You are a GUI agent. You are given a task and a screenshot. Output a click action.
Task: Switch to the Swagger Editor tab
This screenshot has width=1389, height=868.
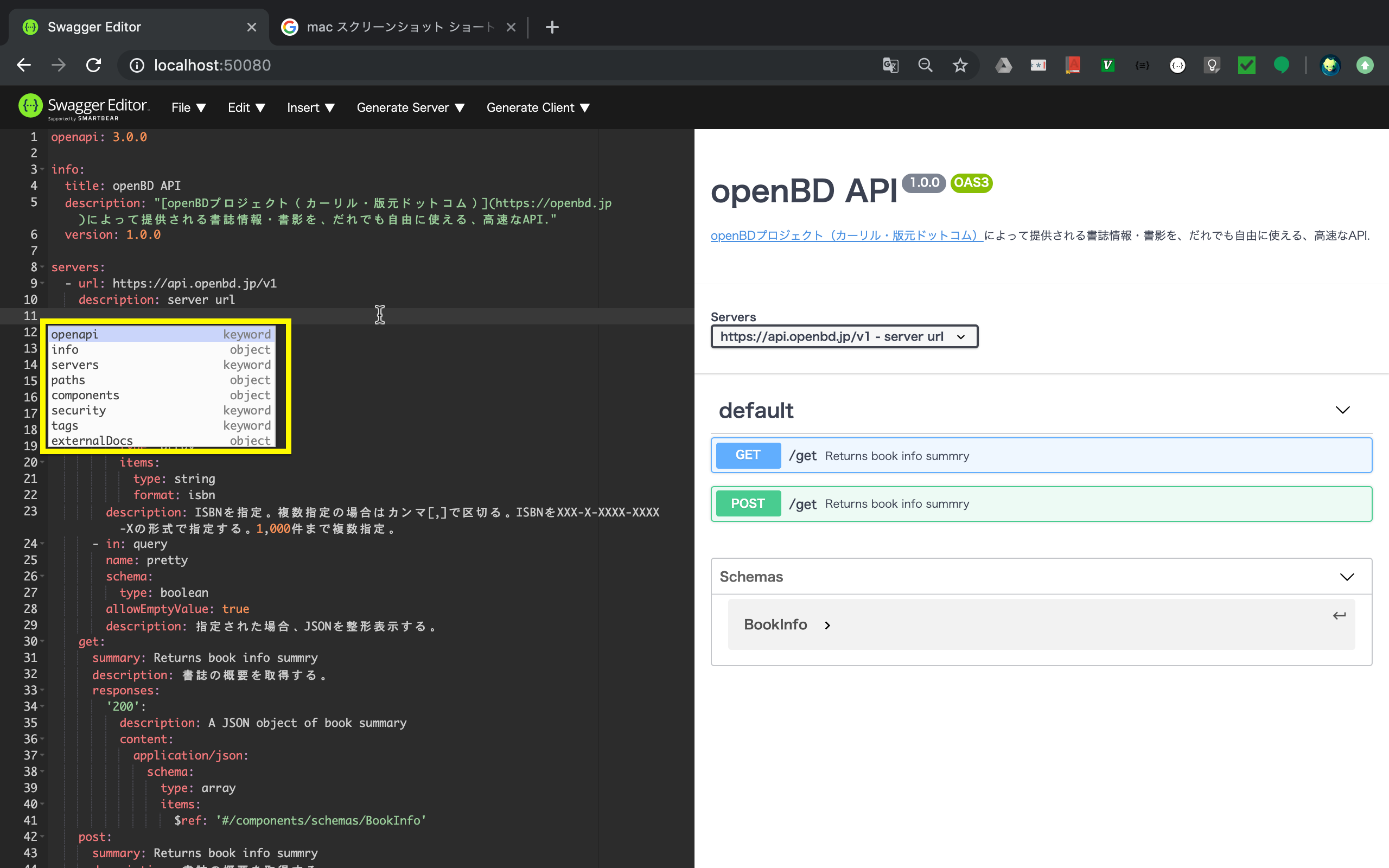(x=115, y=27)
